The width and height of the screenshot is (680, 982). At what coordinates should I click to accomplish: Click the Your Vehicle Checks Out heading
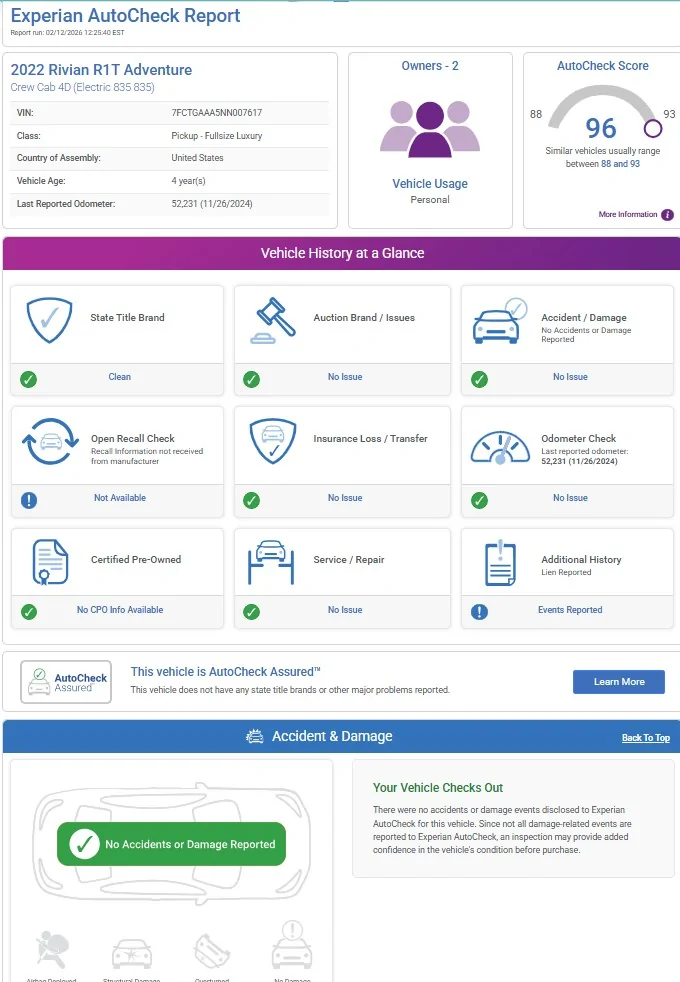pos(438,788)
